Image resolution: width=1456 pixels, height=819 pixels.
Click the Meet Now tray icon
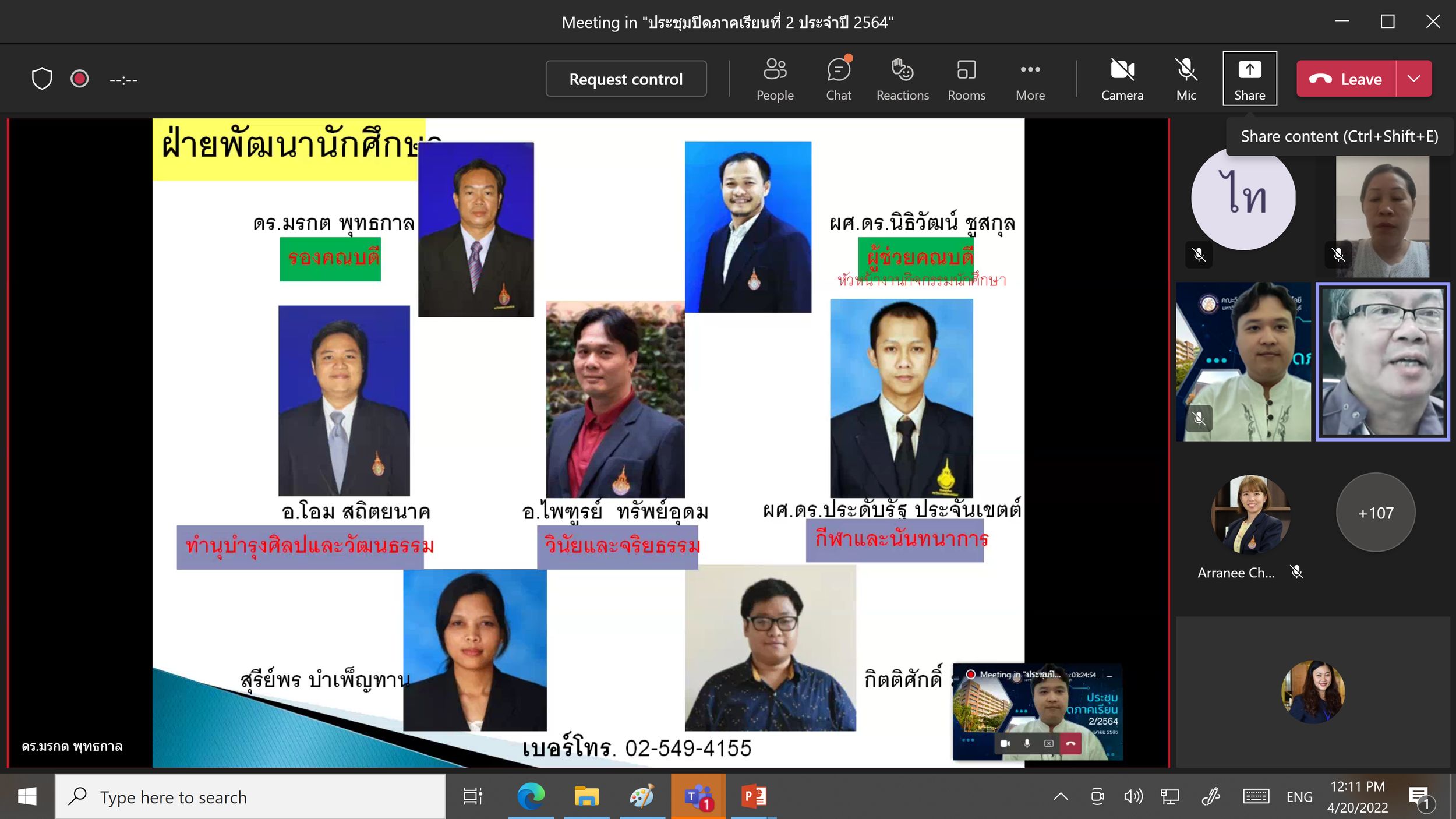pos(1097,797)
